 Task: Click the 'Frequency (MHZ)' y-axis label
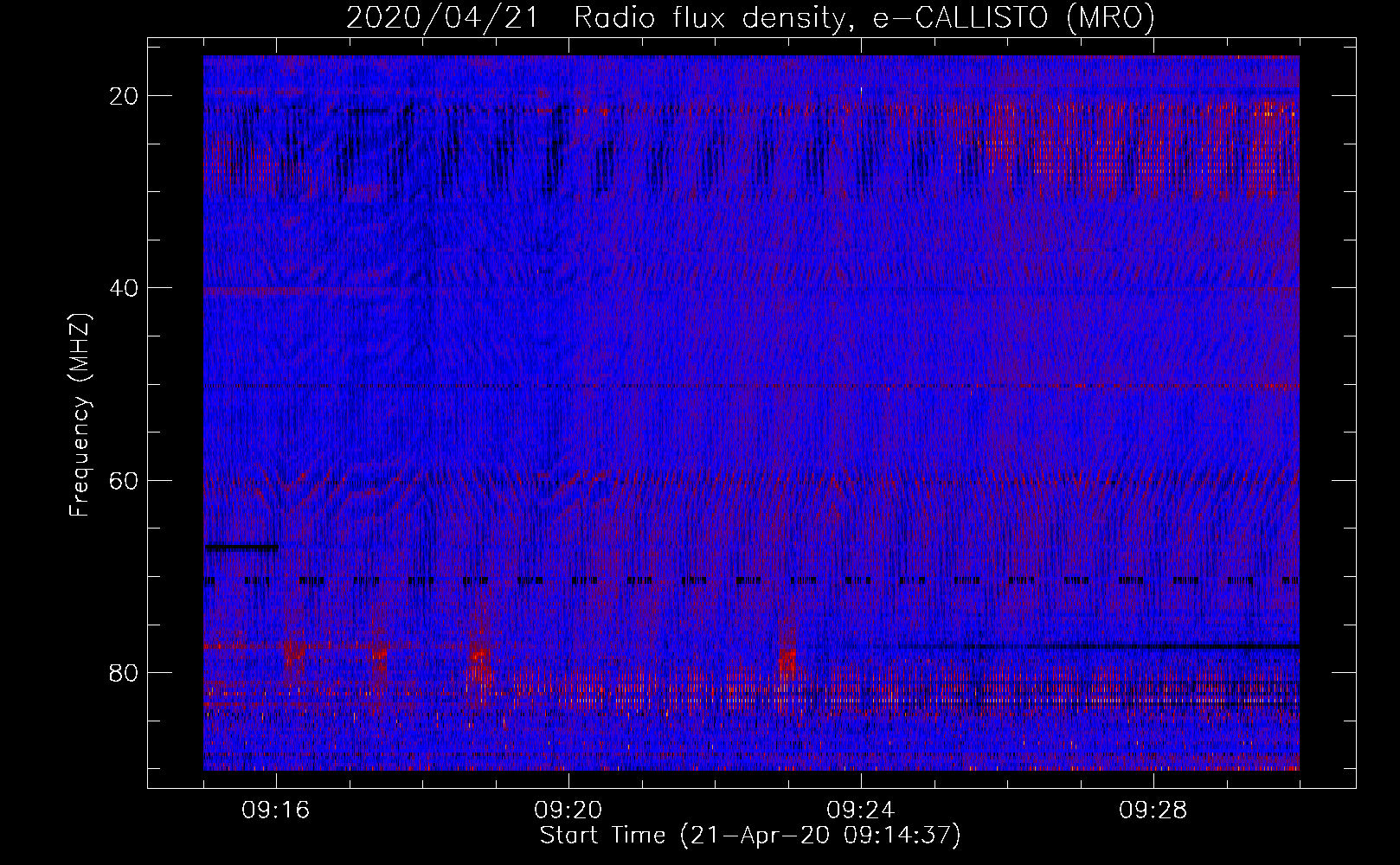click(80, 415)
